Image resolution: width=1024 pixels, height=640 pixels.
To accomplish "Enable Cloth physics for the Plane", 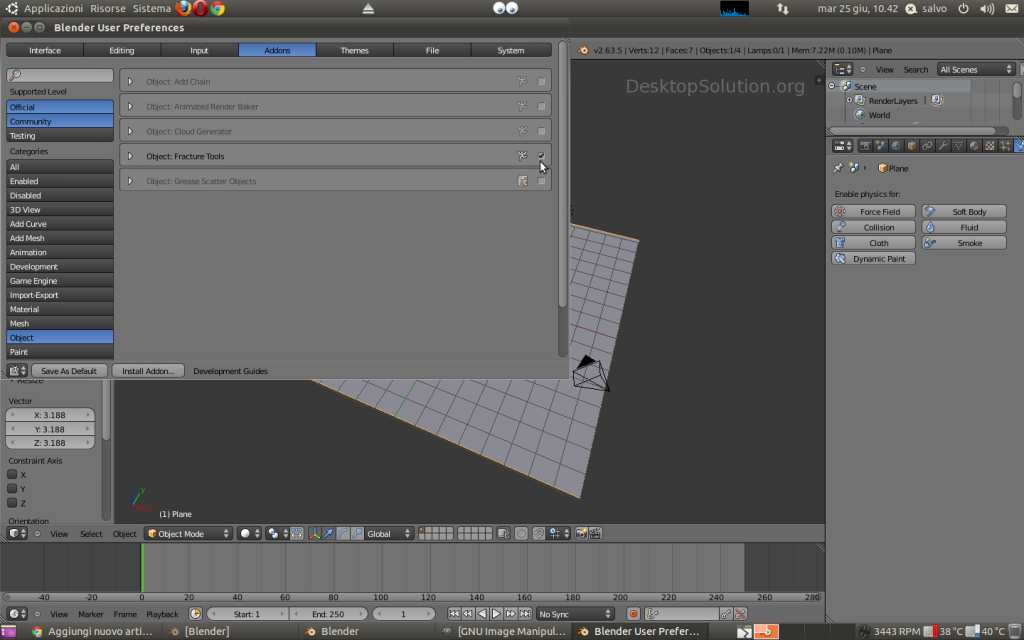I will click(x=873, y=243).
